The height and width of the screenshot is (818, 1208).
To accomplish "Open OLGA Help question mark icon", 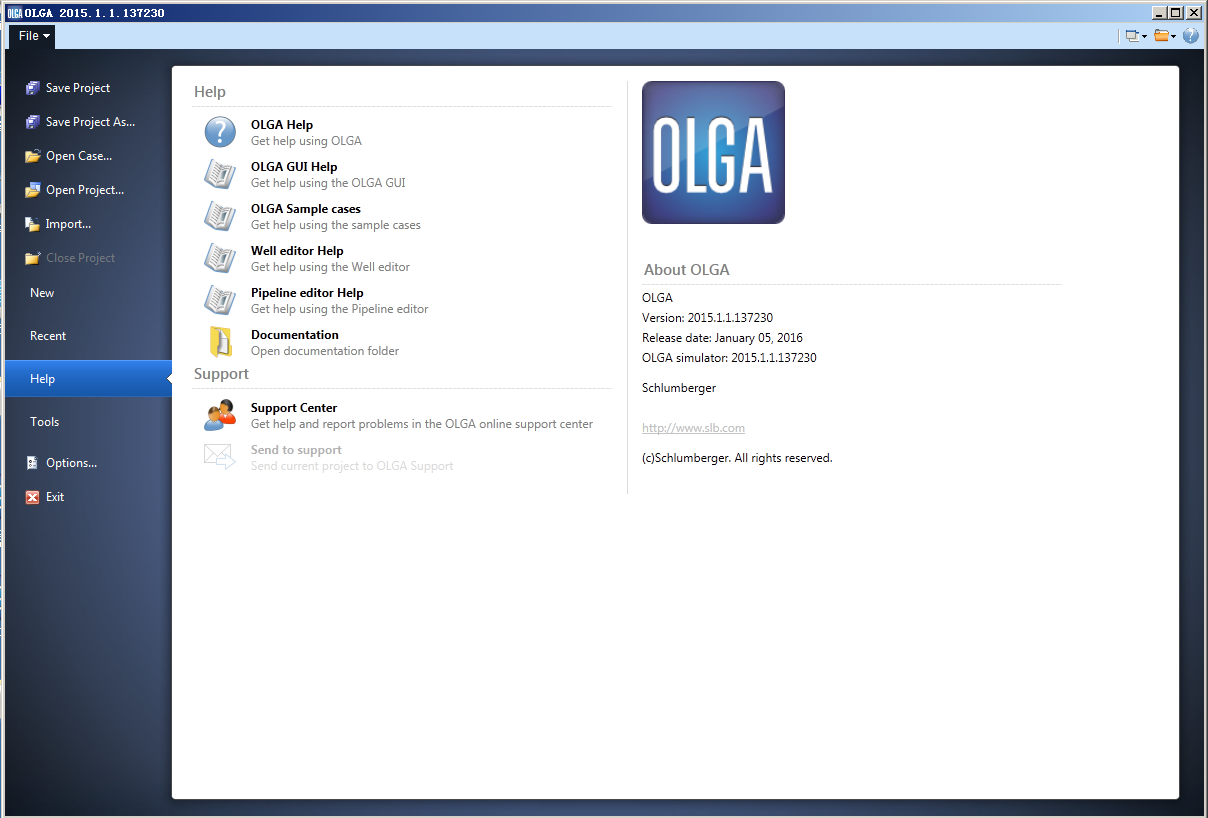I will (x=220, y=132).
